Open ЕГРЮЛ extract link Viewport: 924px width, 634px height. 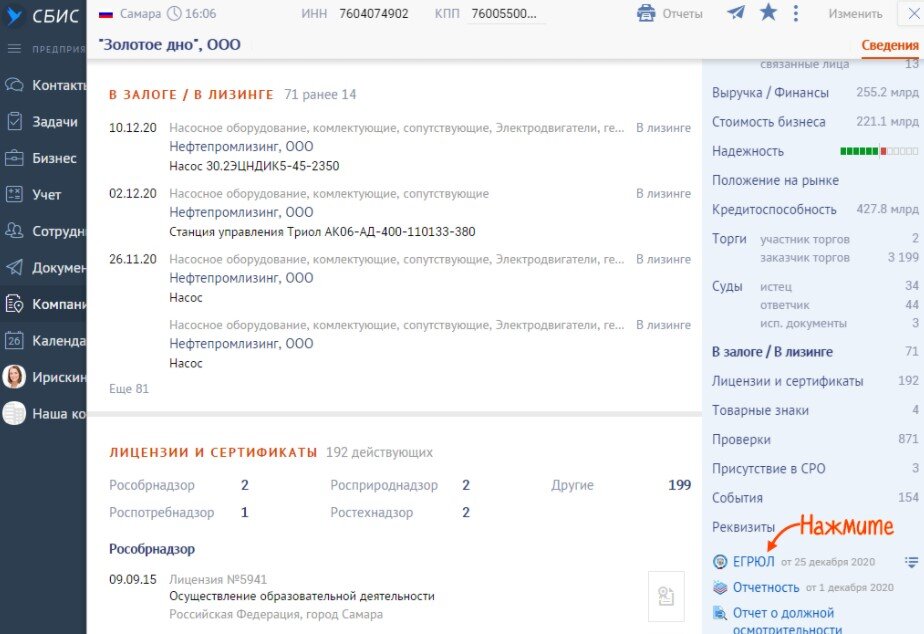(x=753, y=562)
